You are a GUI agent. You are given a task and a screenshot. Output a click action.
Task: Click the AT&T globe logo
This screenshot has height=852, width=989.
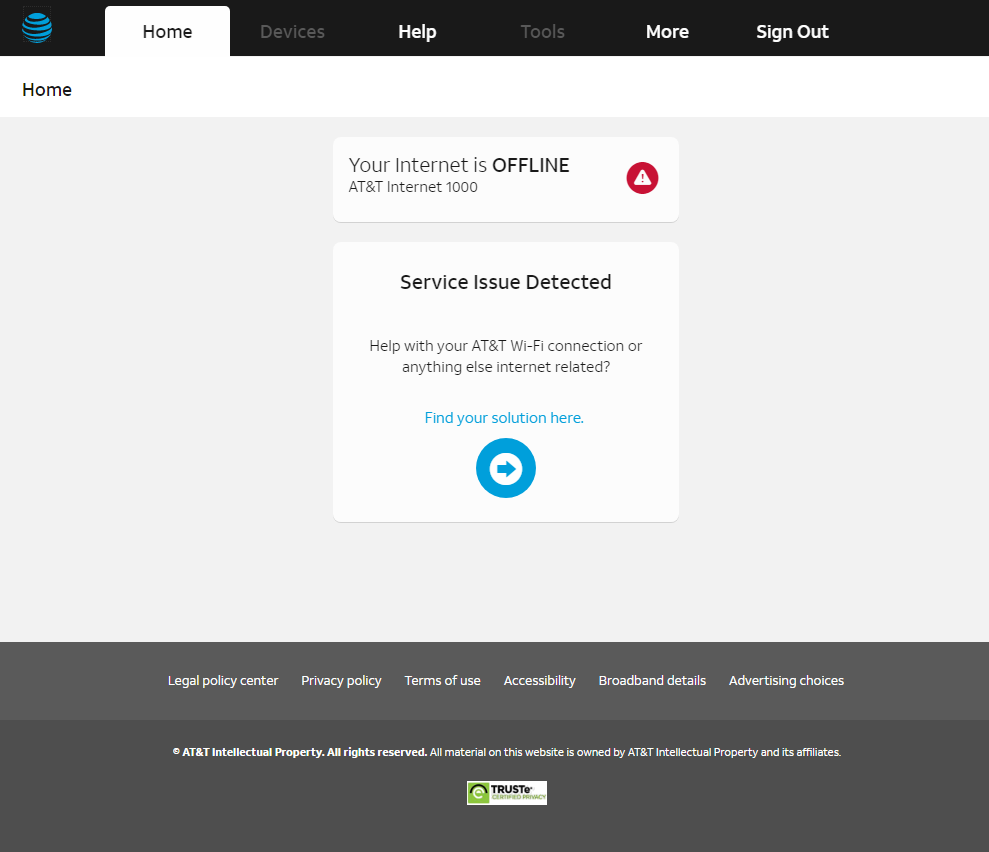[37, 28]
